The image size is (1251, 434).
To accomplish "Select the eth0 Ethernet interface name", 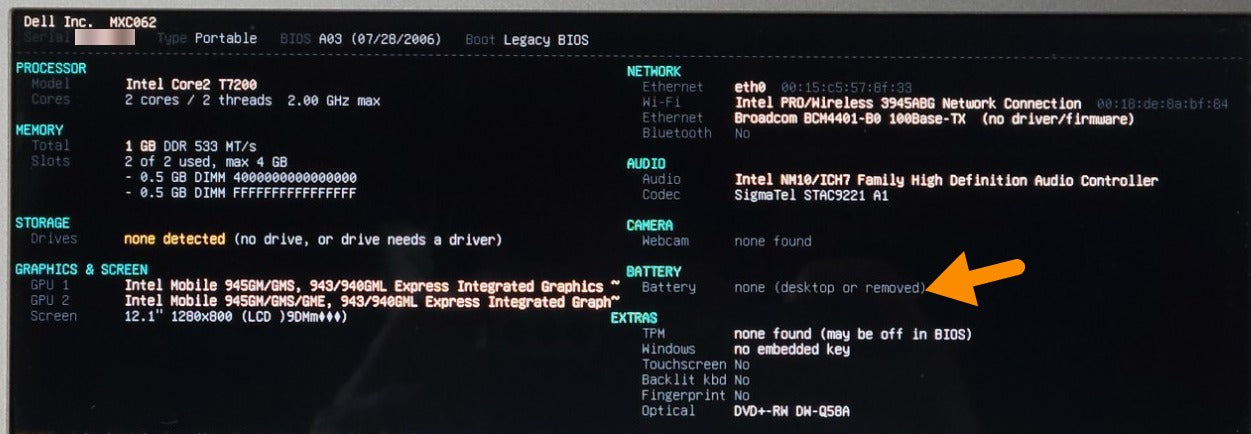I will click(x=750, y=88).
